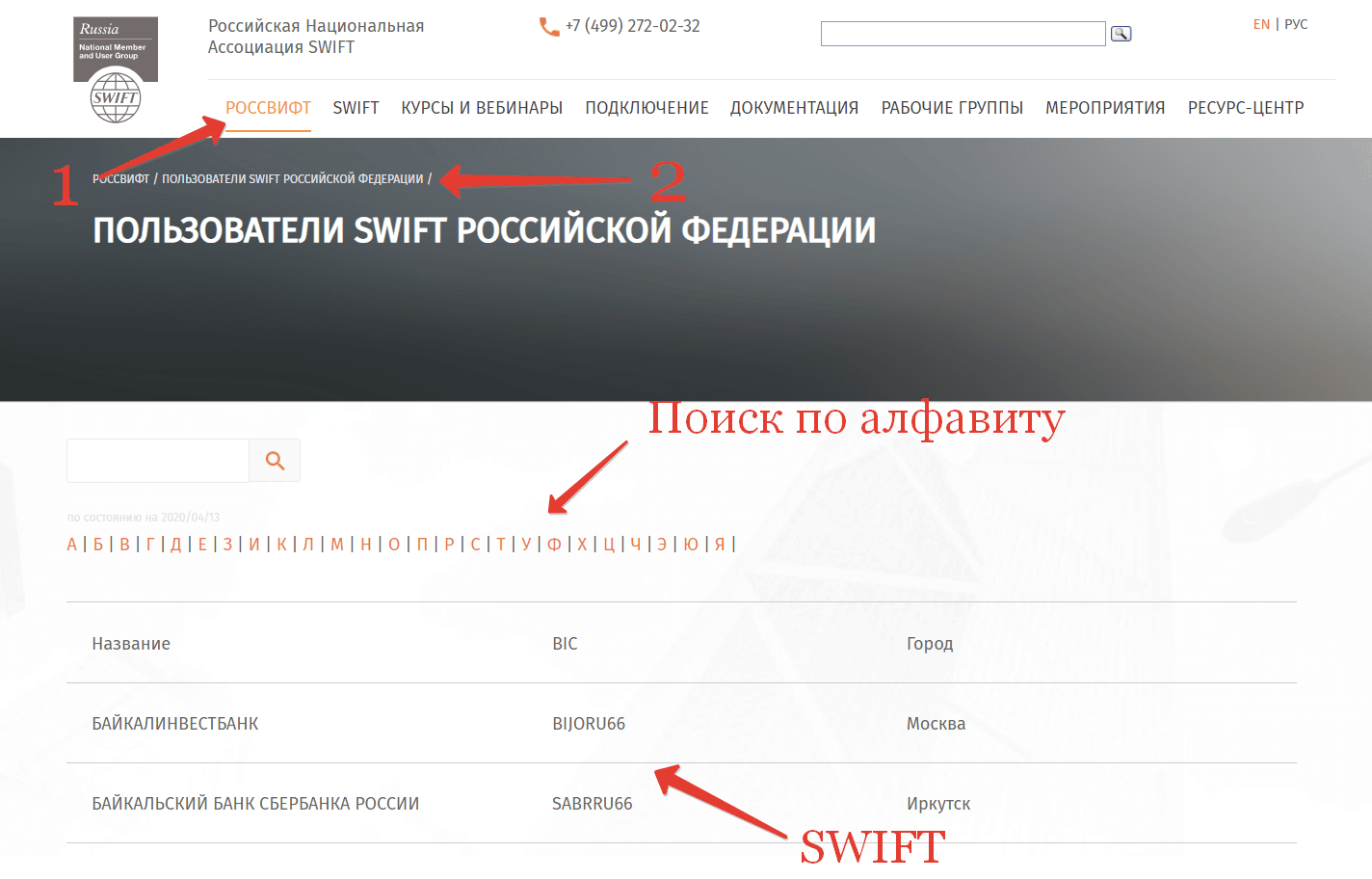Filter the list by letter Ю
The image size is (1372, 879).
click(x=691, y=545)
